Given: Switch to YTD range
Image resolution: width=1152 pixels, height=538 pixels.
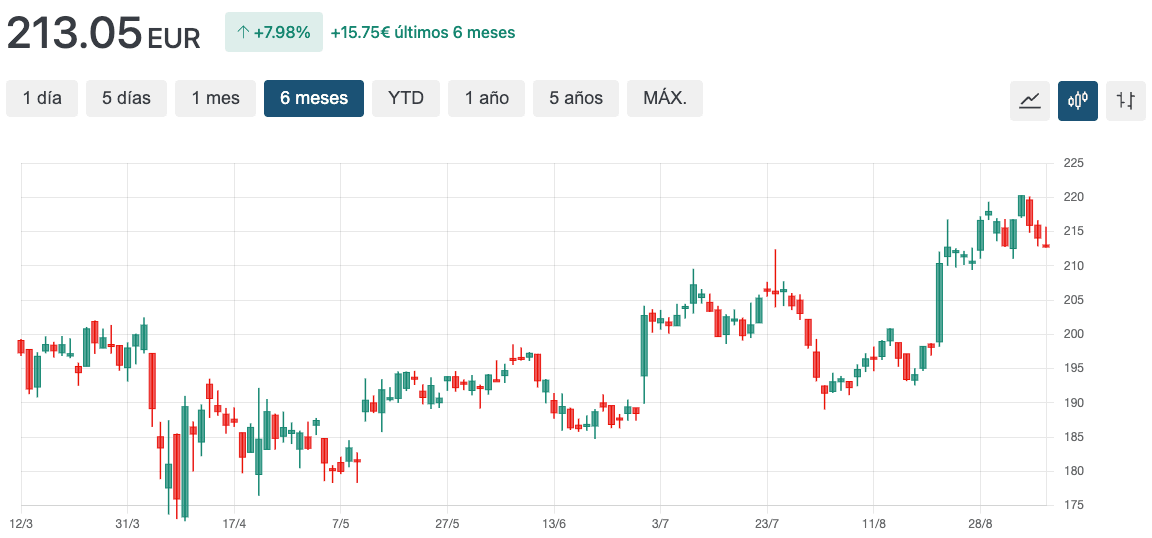Looking at the screenshot, I should tap(406, 98).
